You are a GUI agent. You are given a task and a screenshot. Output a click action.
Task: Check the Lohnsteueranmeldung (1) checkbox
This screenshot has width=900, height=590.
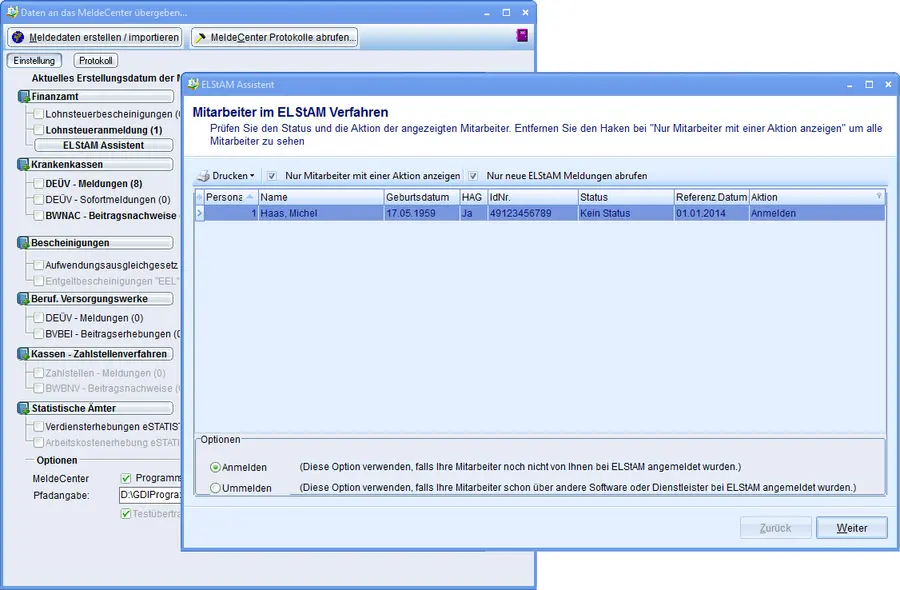[39, 130]
